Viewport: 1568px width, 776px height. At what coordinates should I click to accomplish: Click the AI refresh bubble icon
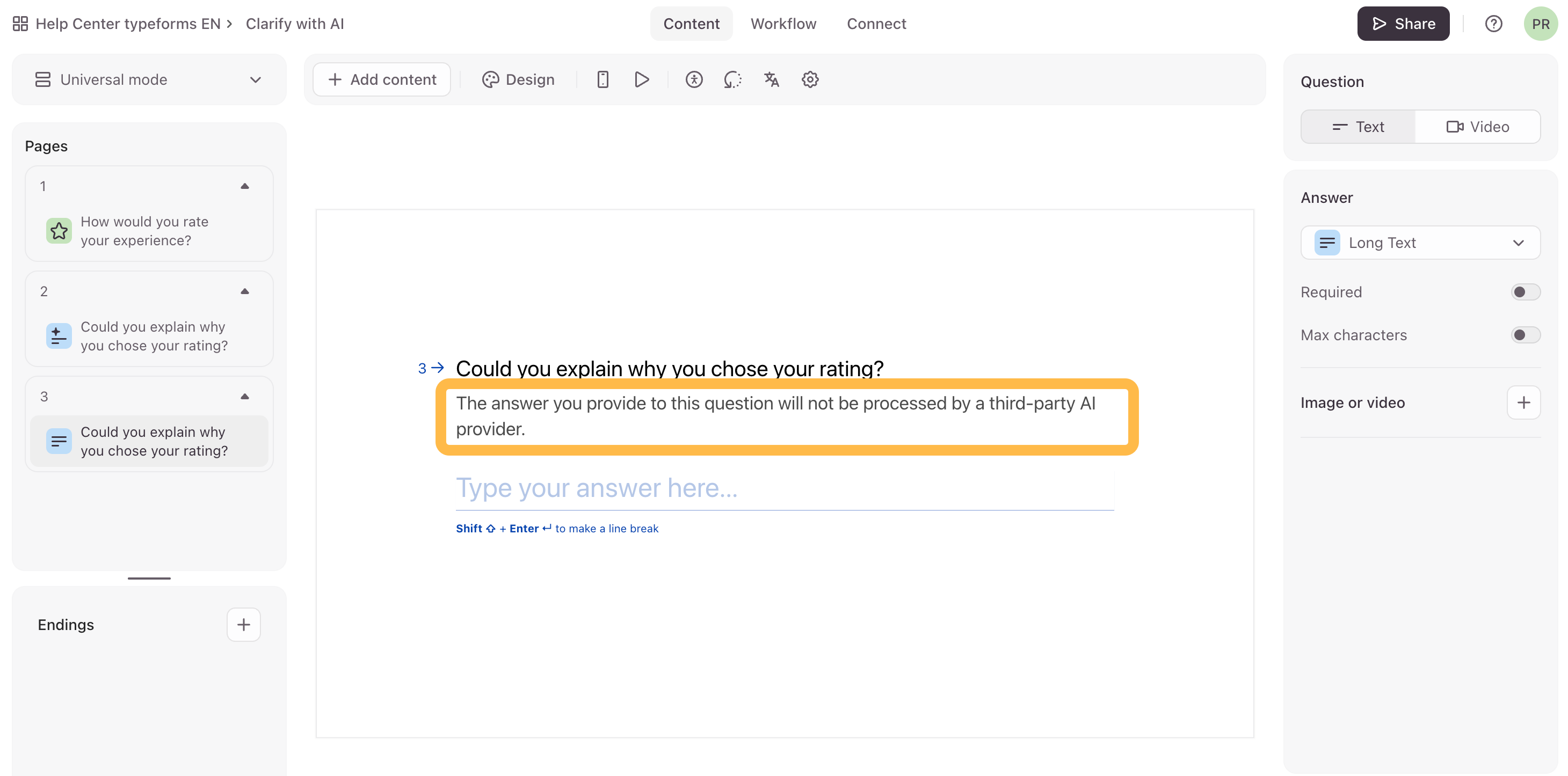point(733,79)
